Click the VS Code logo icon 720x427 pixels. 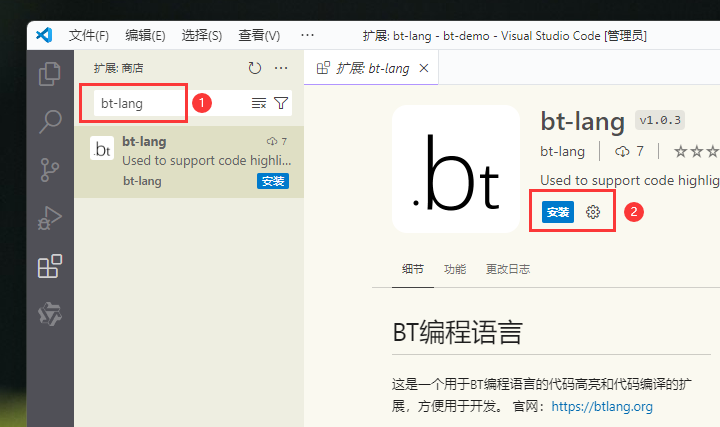pos(44,35)
